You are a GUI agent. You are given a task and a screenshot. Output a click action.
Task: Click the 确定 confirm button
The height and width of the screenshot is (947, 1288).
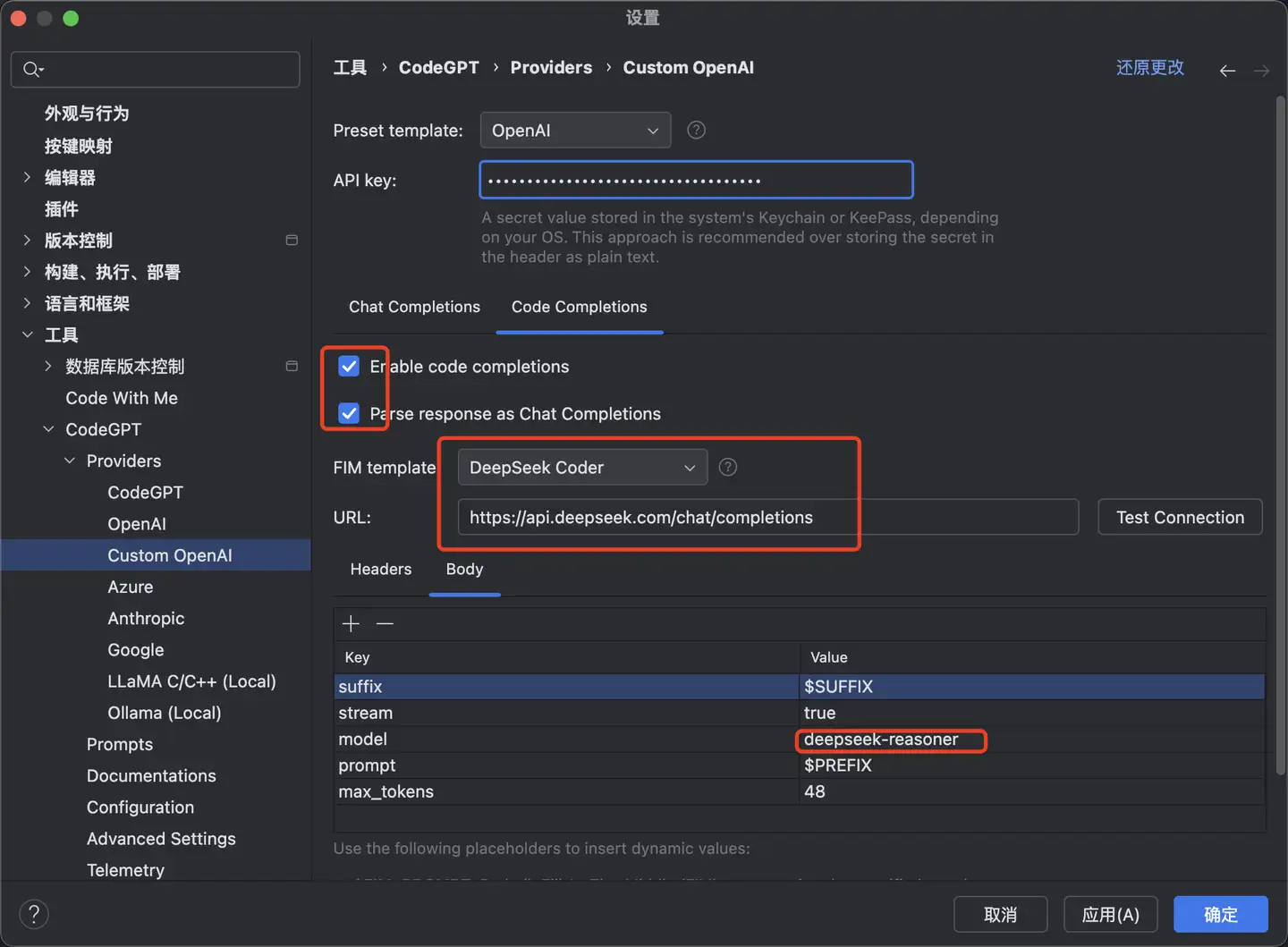coord(1221,914)
